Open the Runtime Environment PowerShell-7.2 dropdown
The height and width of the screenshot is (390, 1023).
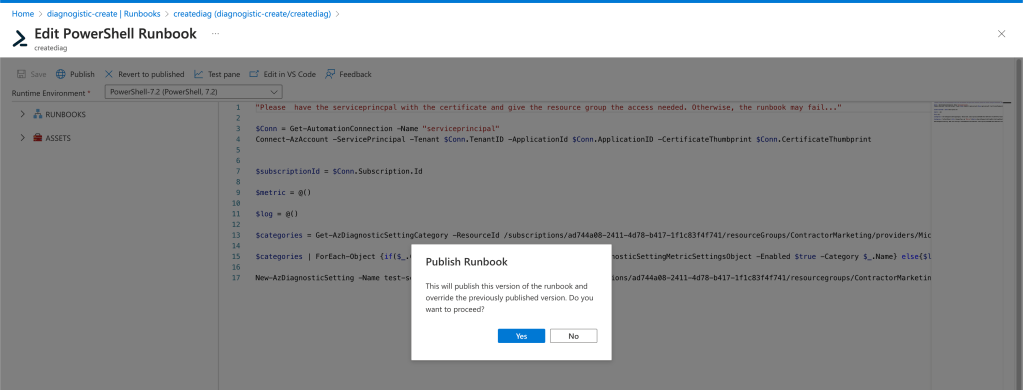194,92
